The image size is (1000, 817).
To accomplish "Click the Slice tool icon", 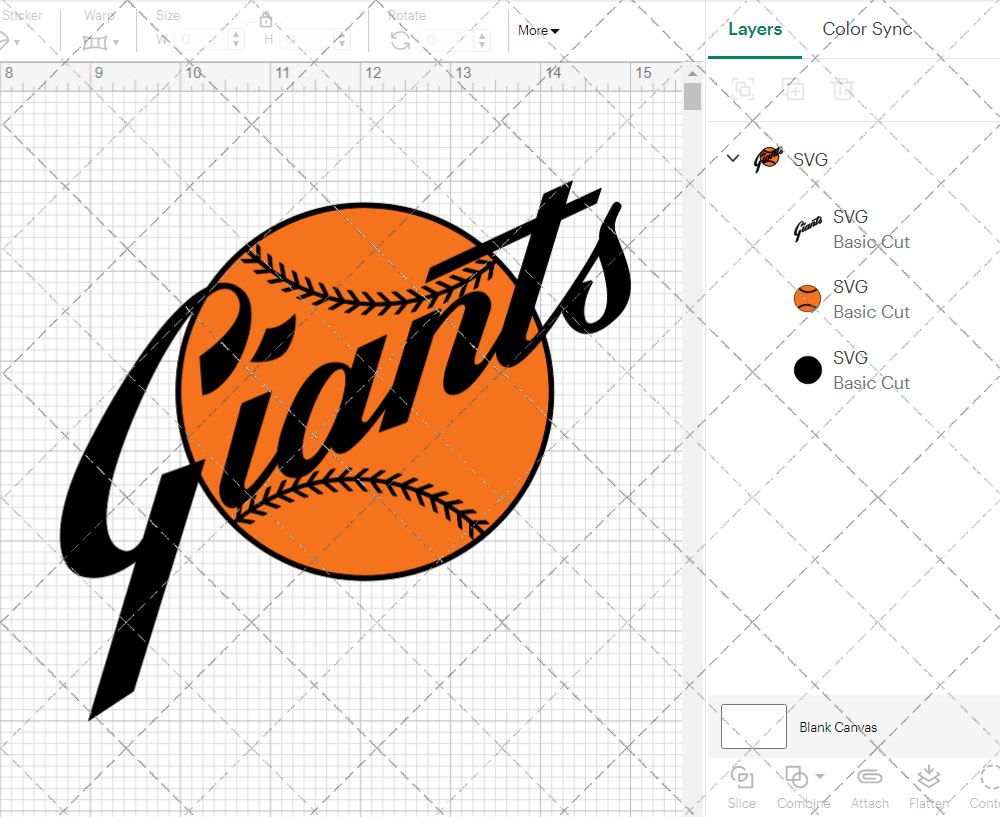I will (742, 778).
